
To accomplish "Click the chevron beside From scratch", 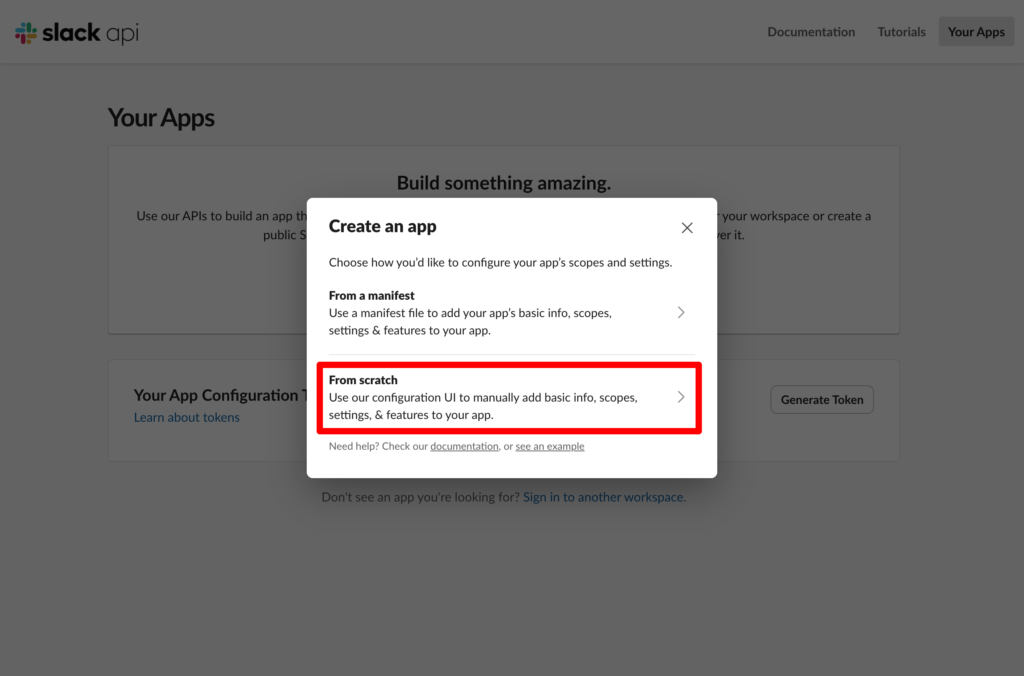I will click(681, 397).
